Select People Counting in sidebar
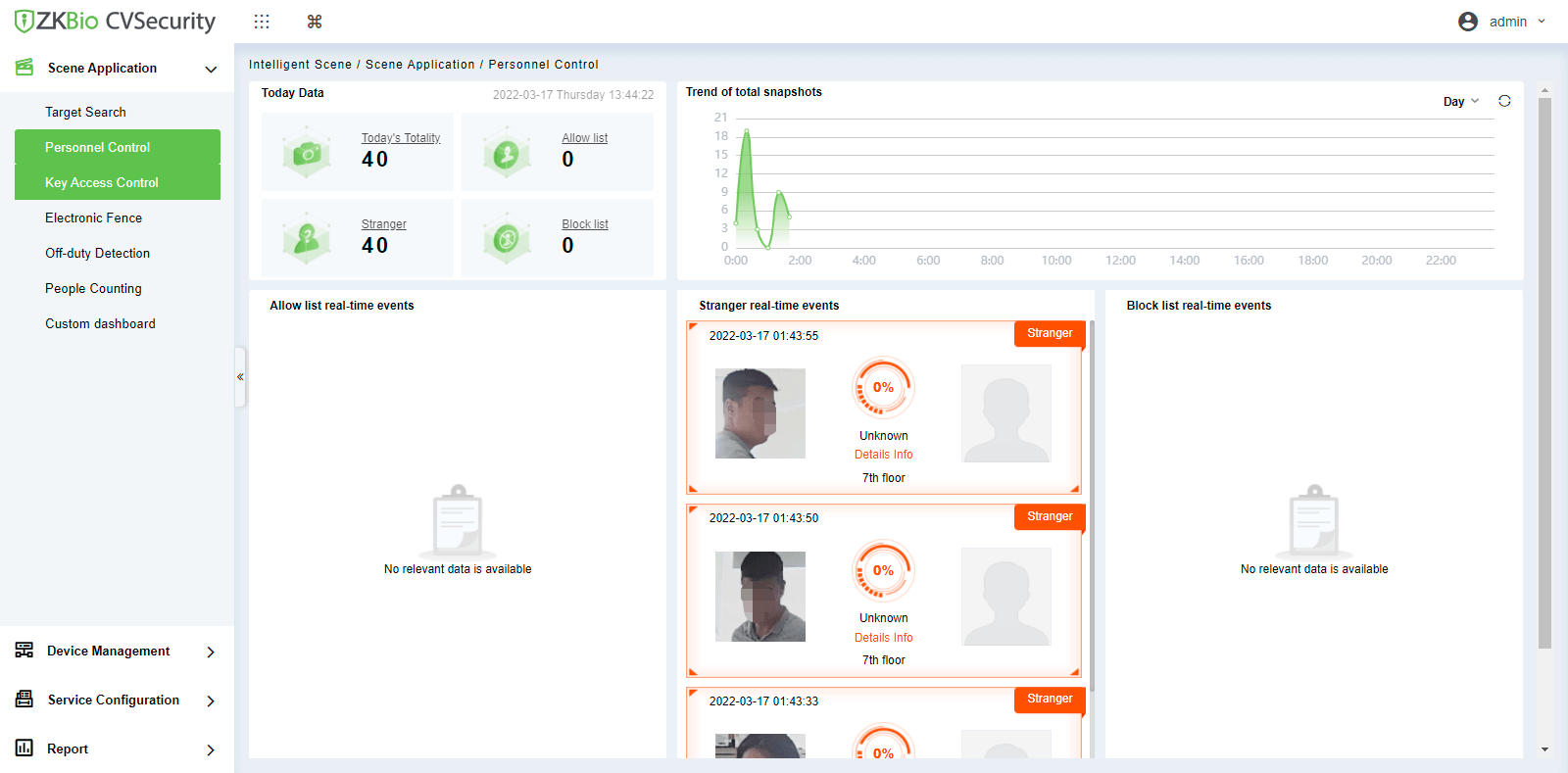Image resolution: width=1568 pixels, height=773 pixels. [93, 288]
